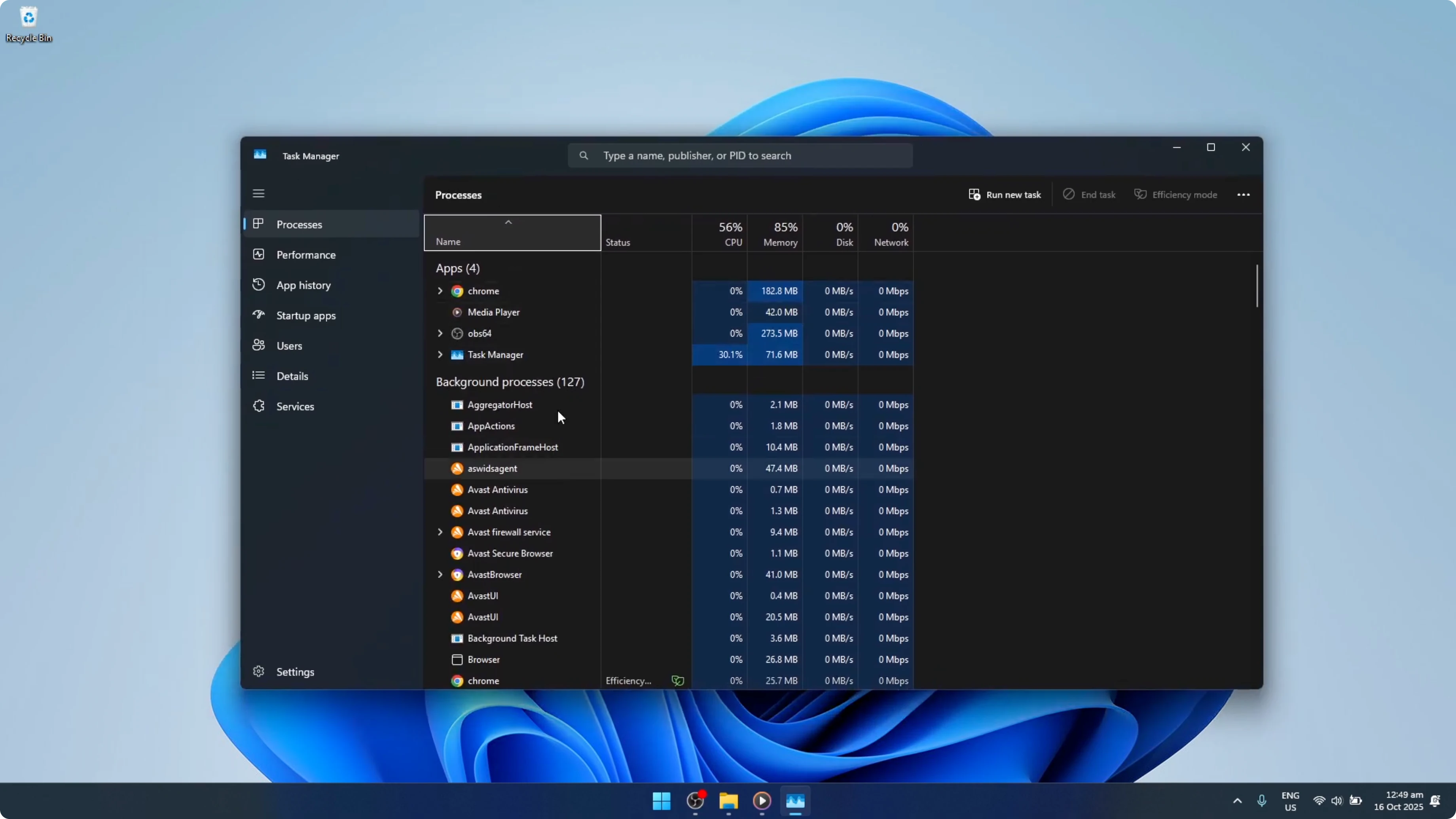This screenshot has width=1456, height=819.
Task: Open the App history page
Action: (x=332, y=285)
